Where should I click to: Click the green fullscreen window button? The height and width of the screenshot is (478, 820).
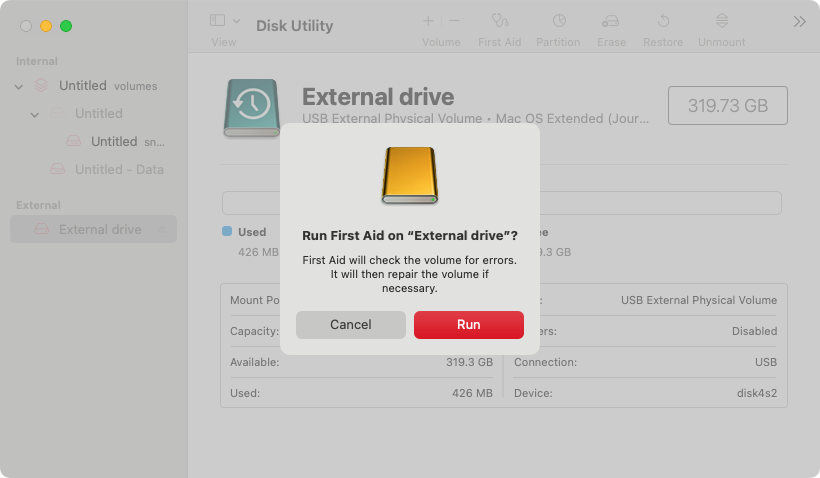coord(66,26)
